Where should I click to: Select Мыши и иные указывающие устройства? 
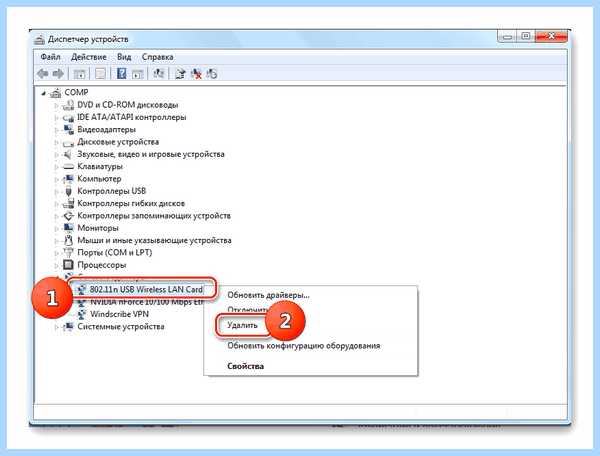pos(154,240)
